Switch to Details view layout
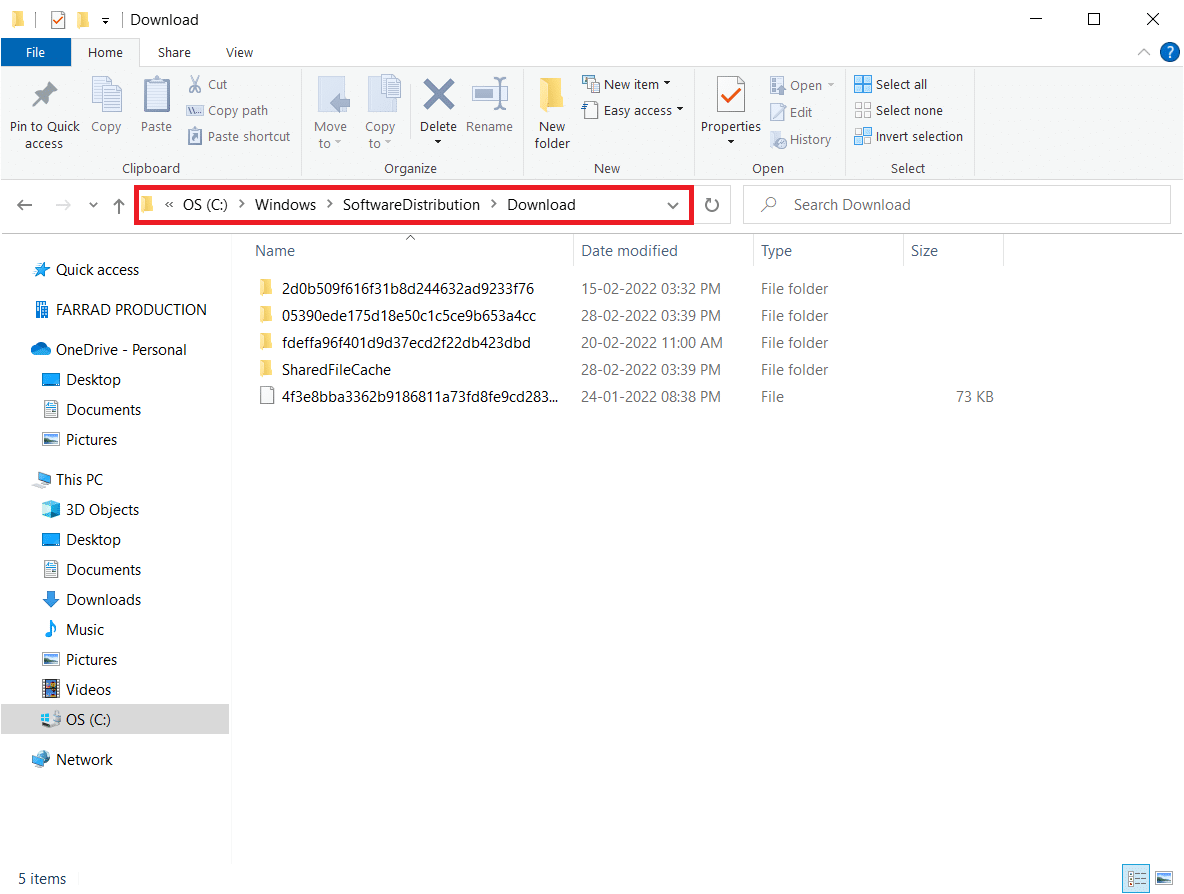The width and height of the screenshot is (1184, 894). 1136,878
